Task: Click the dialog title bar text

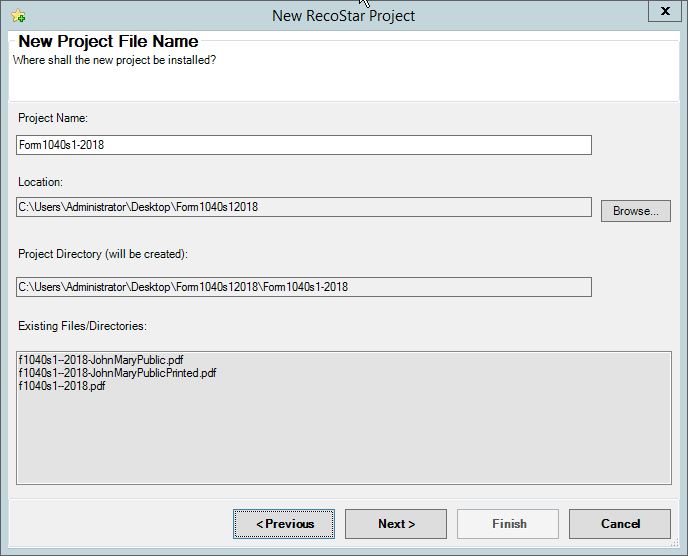Action: (344, 16)
